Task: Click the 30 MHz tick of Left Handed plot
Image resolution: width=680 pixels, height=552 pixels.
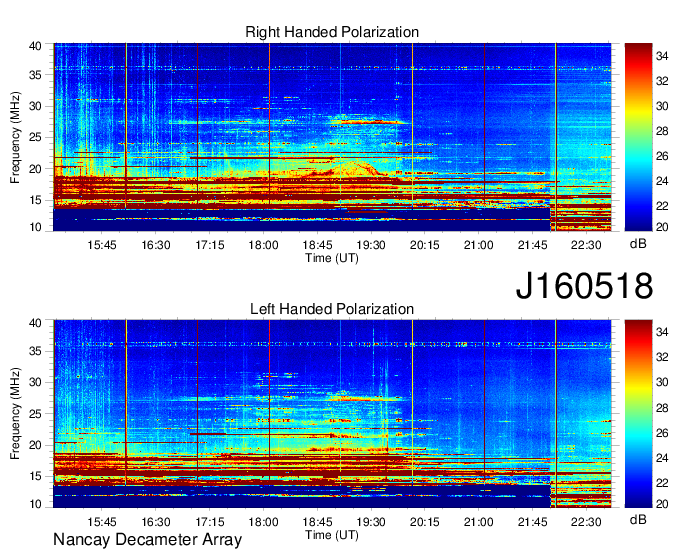Action: [x=35, y=382]
